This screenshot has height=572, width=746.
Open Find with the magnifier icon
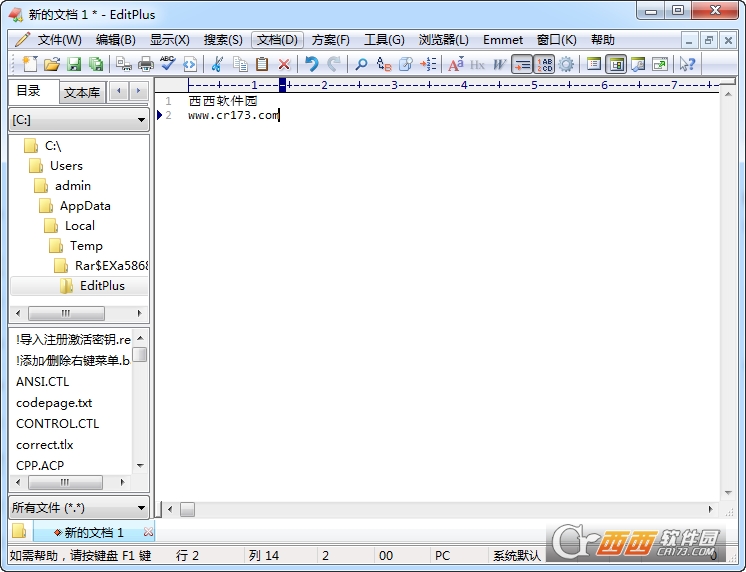click(361, 64)
